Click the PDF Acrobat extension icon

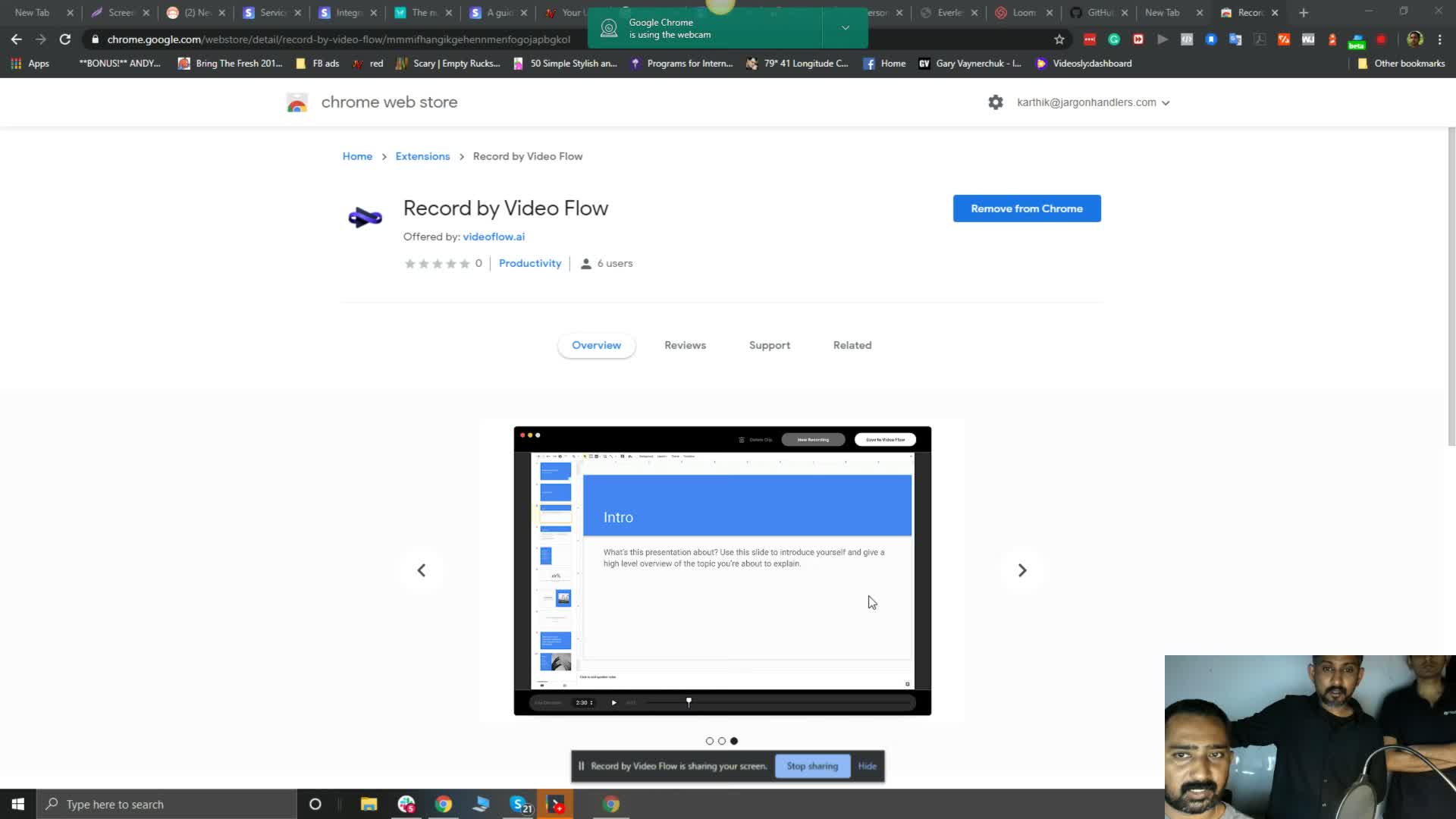tap(1260, 39)
